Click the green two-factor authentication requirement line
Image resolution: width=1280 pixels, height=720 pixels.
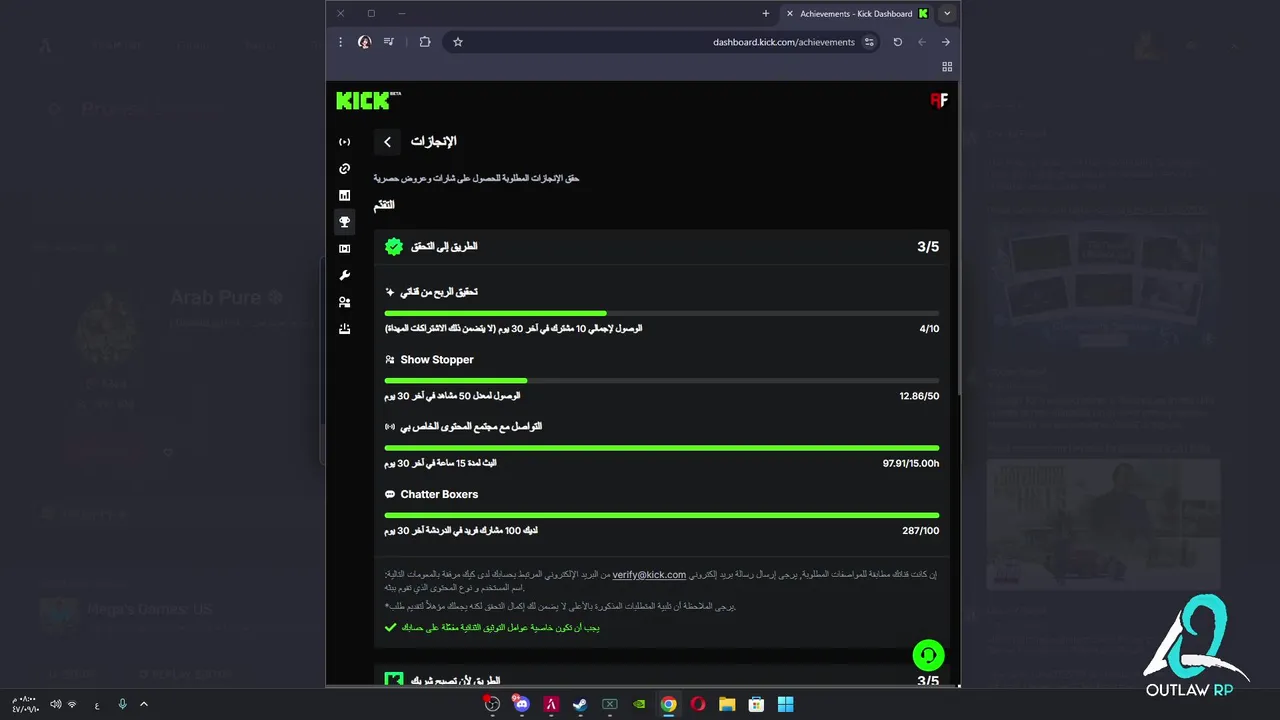point(492,628)
